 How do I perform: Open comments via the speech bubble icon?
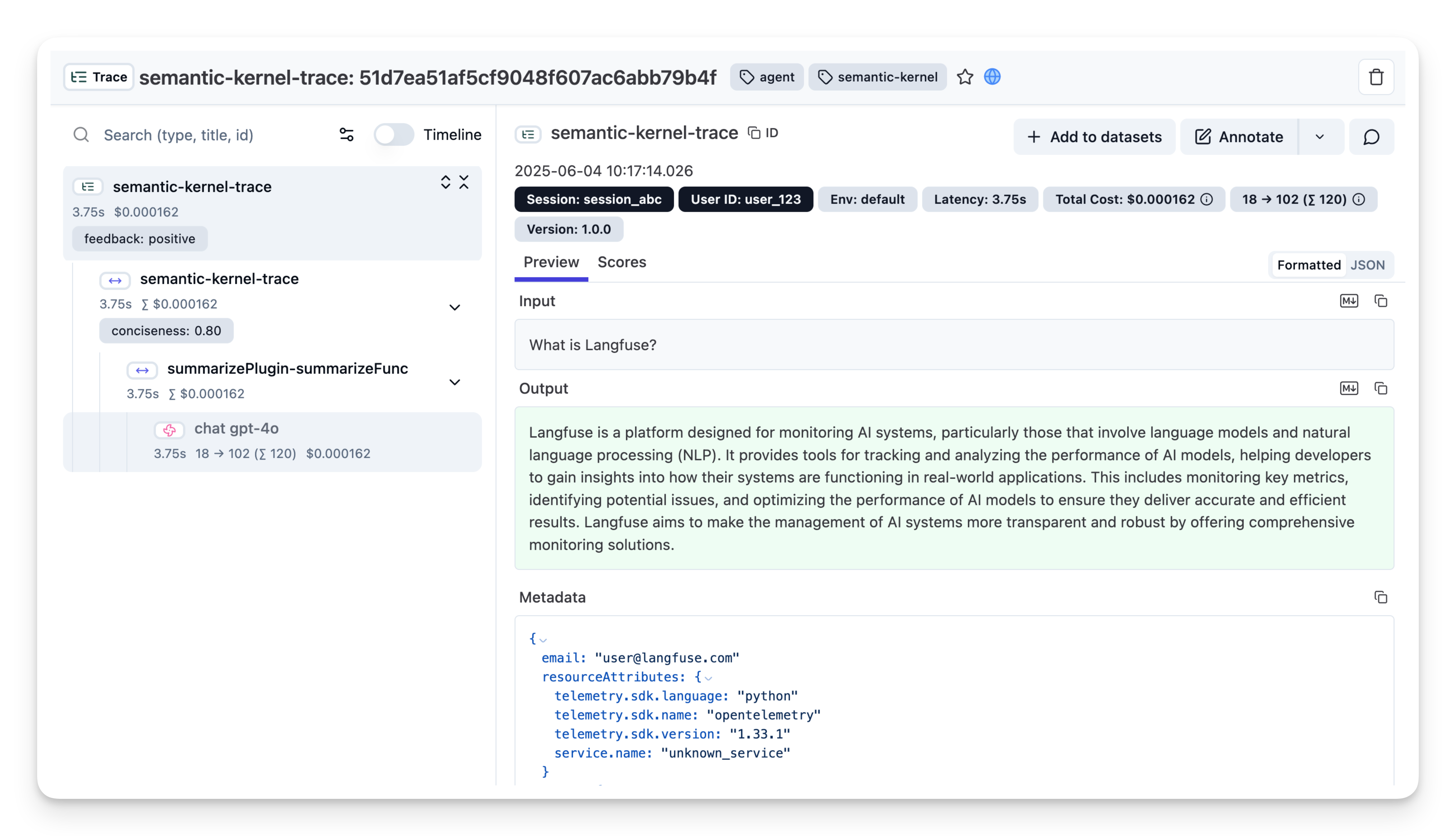click(x=1371, y=137)
